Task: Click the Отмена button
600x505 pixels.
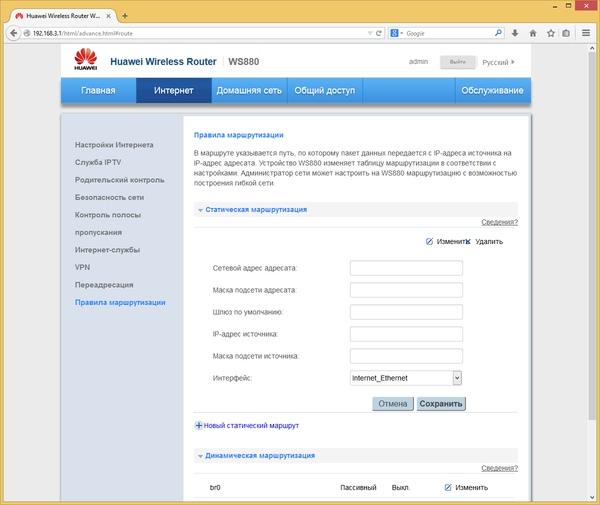Action: pos(393,404)
